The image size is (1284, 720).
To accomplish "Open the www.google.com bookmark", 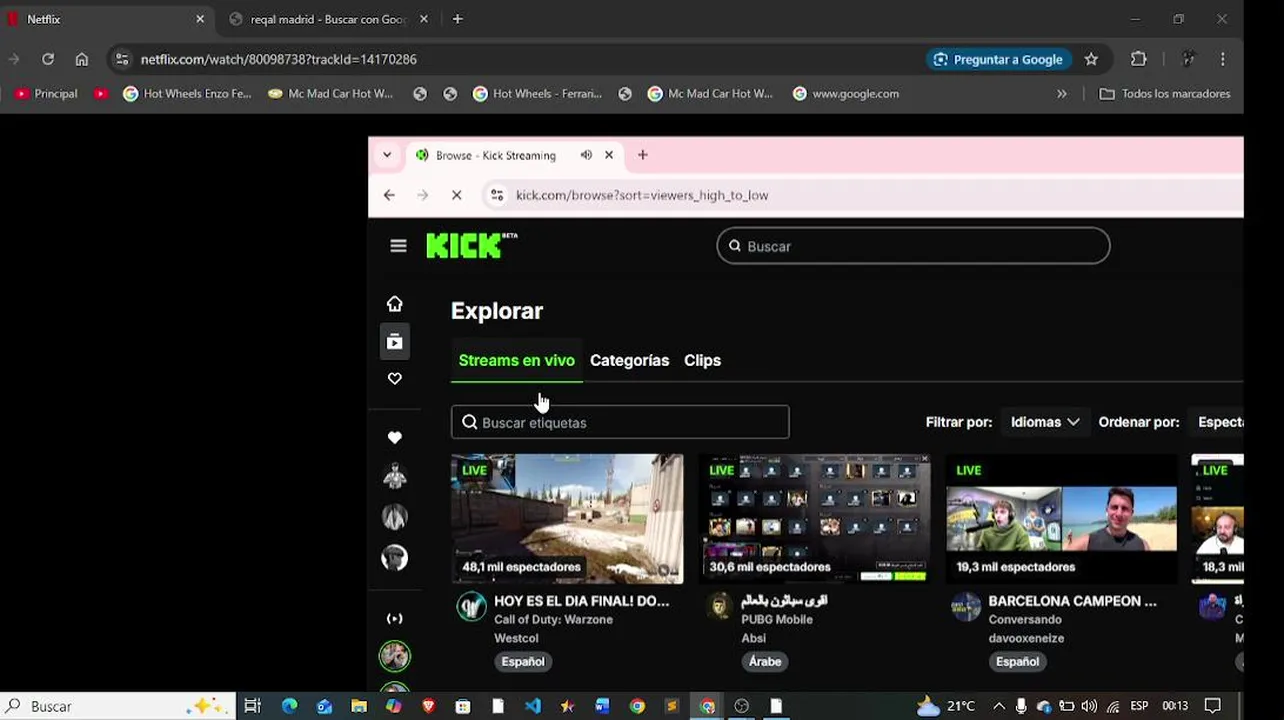I will [845, 93].
